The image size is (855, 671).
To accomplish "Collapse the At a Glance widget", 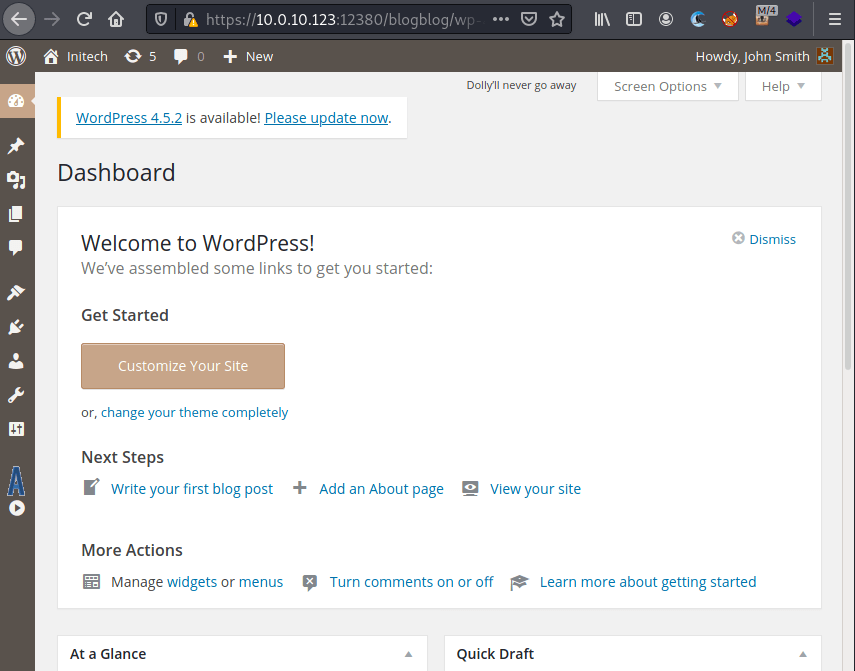I will (x=408, y=654).
